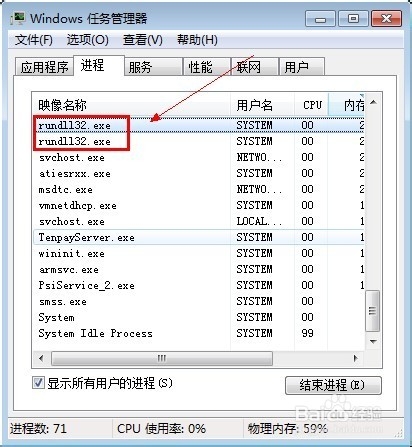The width and height of the screenshot is (412, 447).
Task: Click the vertical scrollbar thumb
Action: [x=373, y=311]
